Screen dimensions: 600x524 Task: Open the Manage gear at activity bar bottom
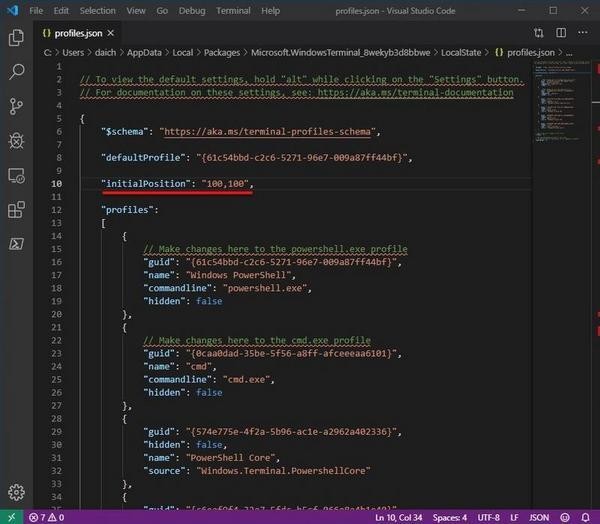(16, 492)
